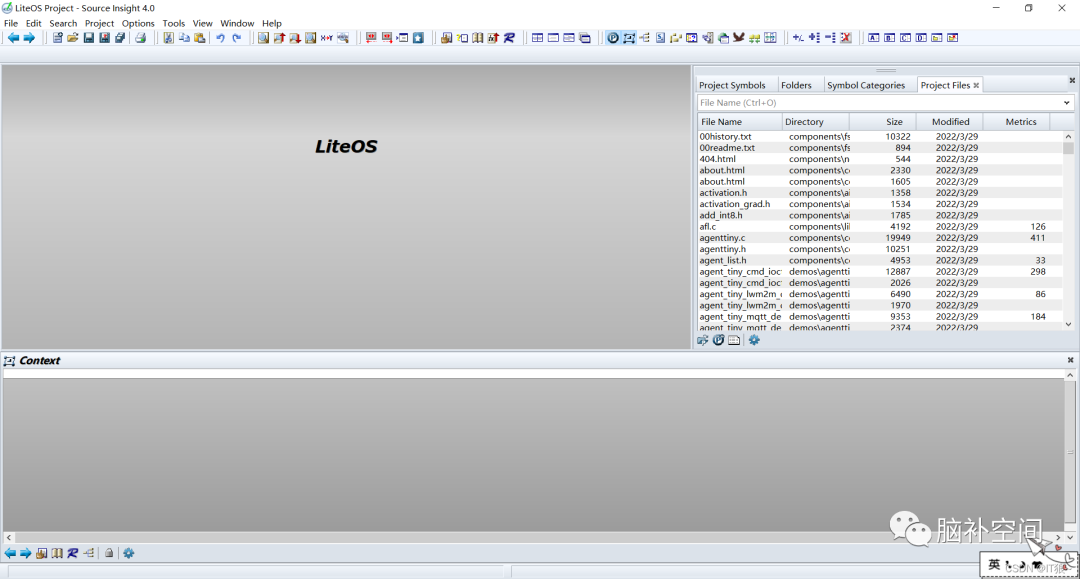
Task: Click the project panel settings gear icon
Action: click(x=754, y=340)
